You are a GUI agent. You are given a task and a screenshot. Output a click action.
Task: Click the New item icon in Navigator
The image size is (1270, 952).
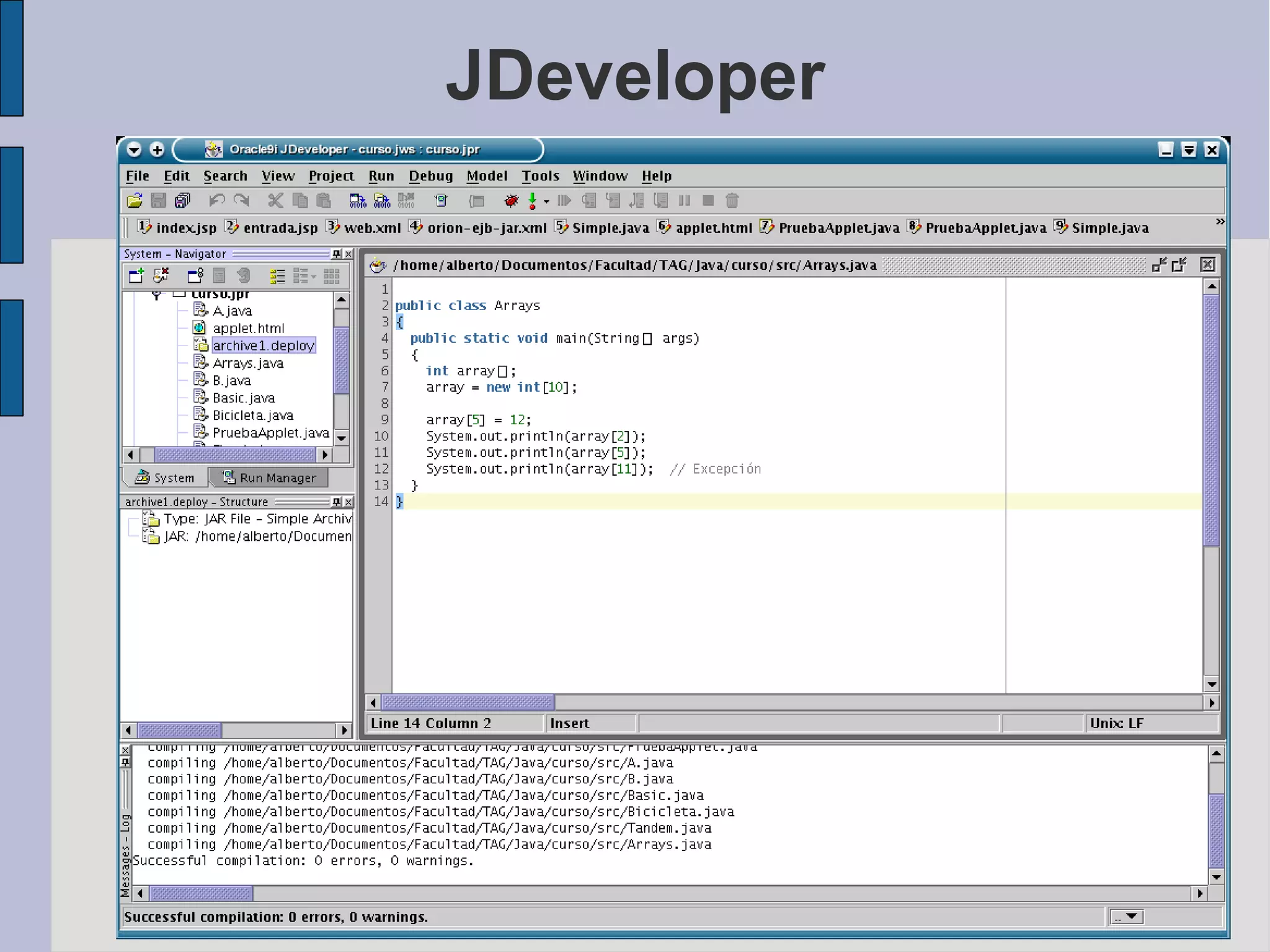pos(136,275)
